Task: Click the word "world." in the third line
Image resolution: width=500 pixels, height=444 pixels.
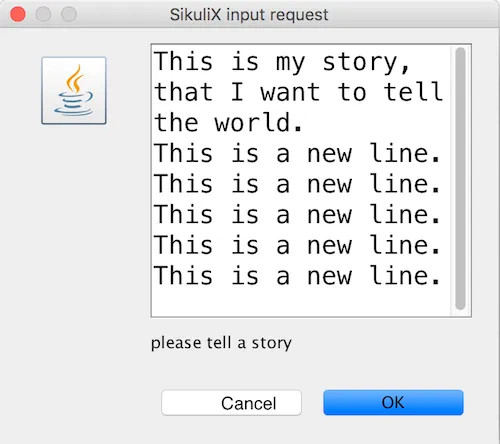Action: click(258, 122)
